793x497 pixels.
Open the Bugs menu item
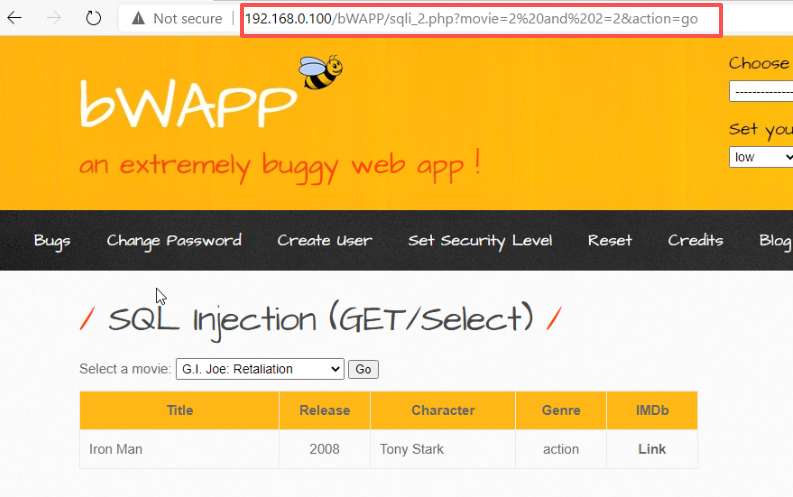coord(52,241)
